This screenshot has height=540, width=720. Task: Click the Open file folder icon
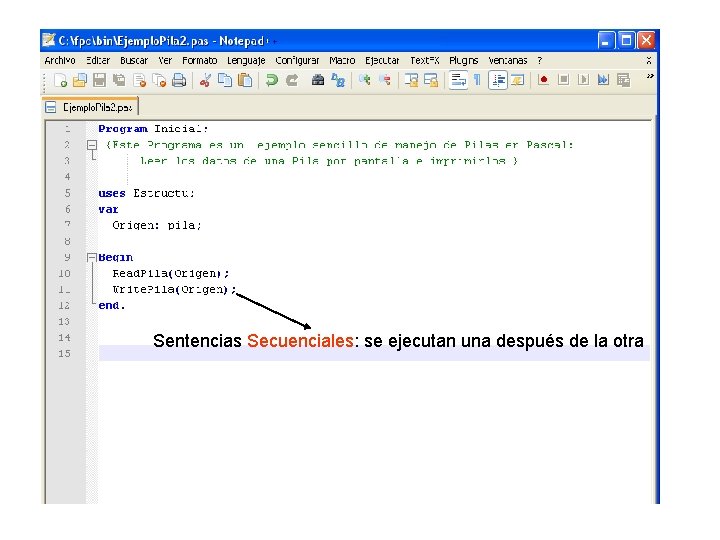tap(80, 80)
